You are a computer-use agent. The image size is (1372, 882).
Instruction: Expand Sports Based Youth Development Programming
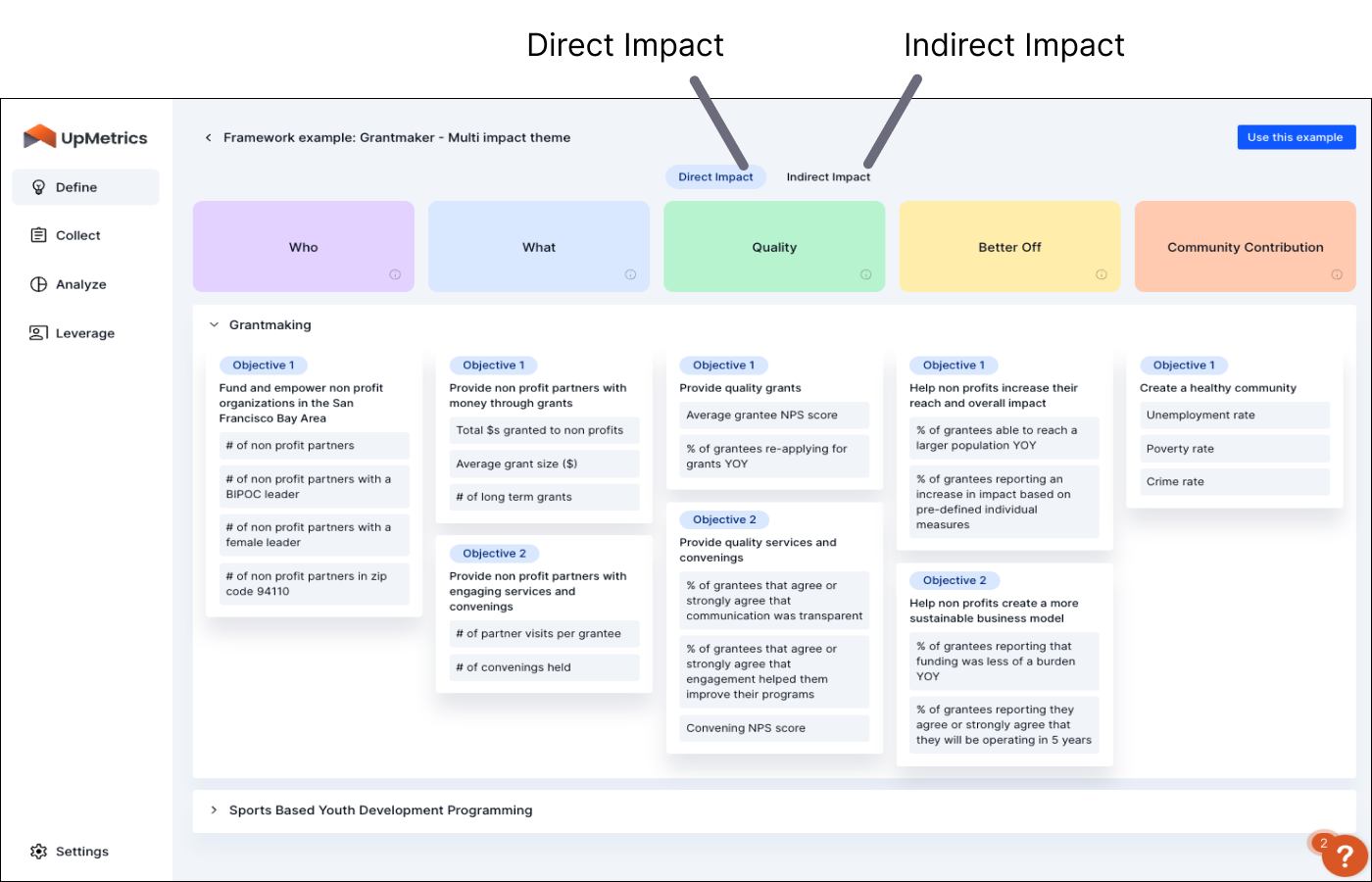click(x=214, y=810)
